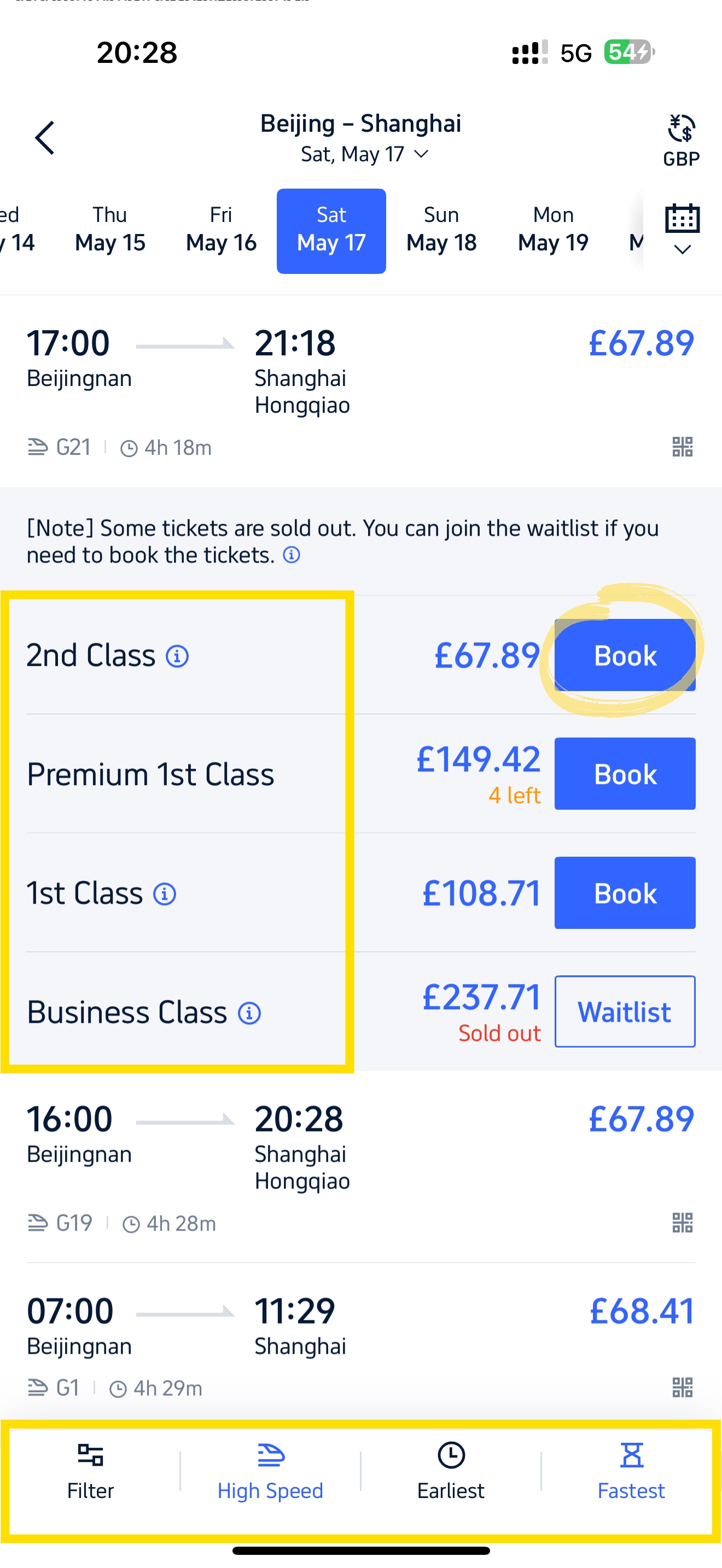Screen dimensions: 722x1568
Task: Book the 2nd Class ticket
Action: [x=625, y=655]
